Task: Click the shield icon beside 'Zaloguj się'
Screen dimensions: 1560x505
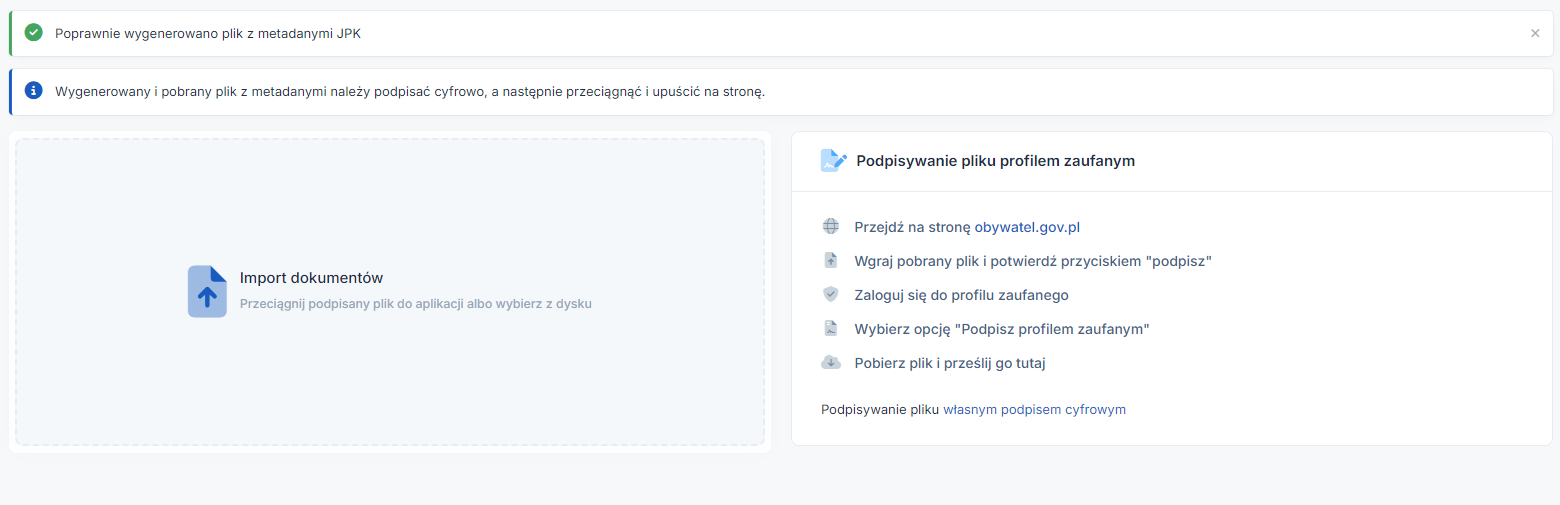Action: pyautogui.click(x=830, y=295)
